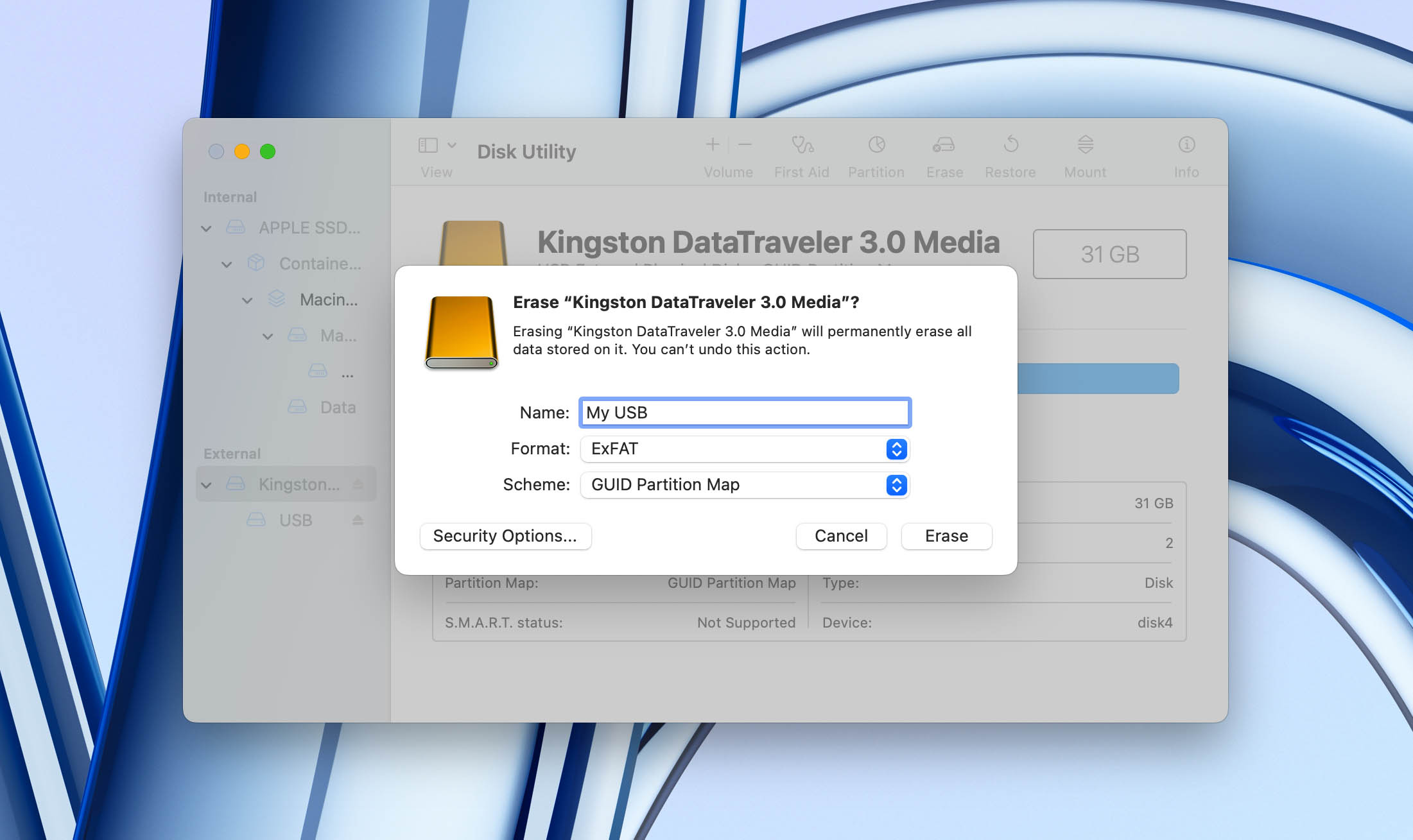Image resolution: width=1413 pixels, height=840 pixels.
Task: Click the remove volume minus icon
Action: (745, 145)
